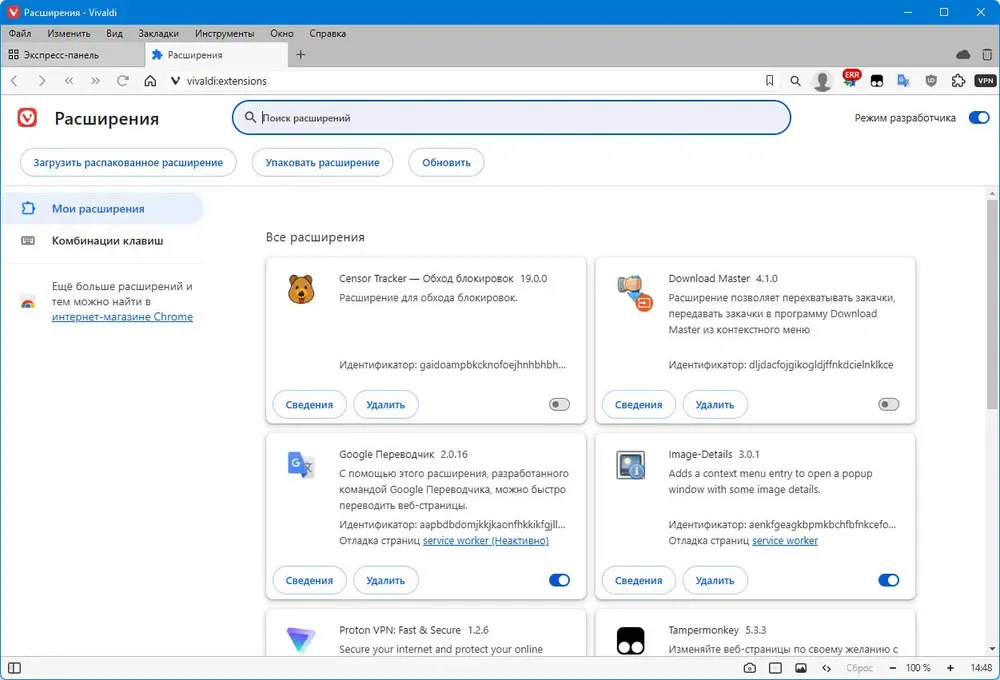Bookmark this page using the address bar icon
The image size is (1000, 680).
pos(769,81)
